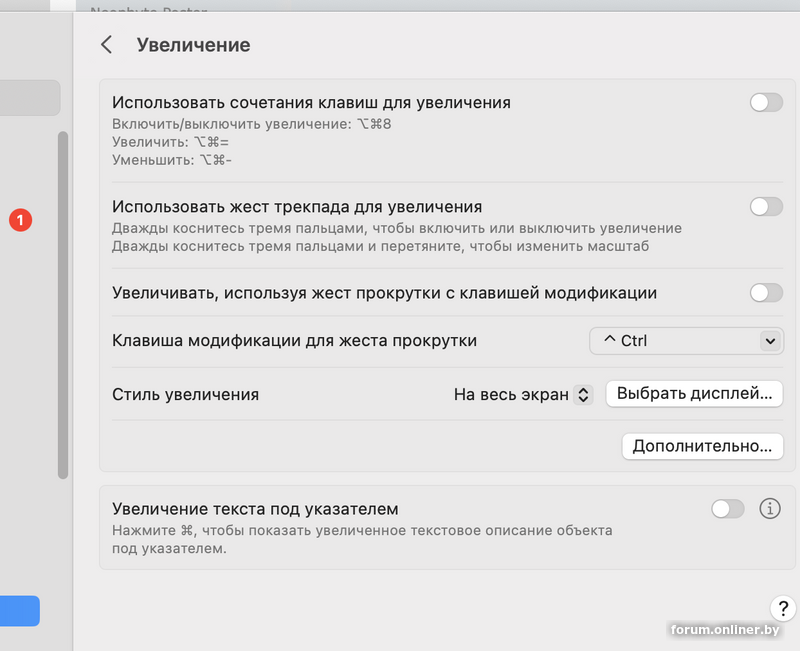Open the Ctrl modifier key dropdown
800x651 pixels.
pos(685,341)
